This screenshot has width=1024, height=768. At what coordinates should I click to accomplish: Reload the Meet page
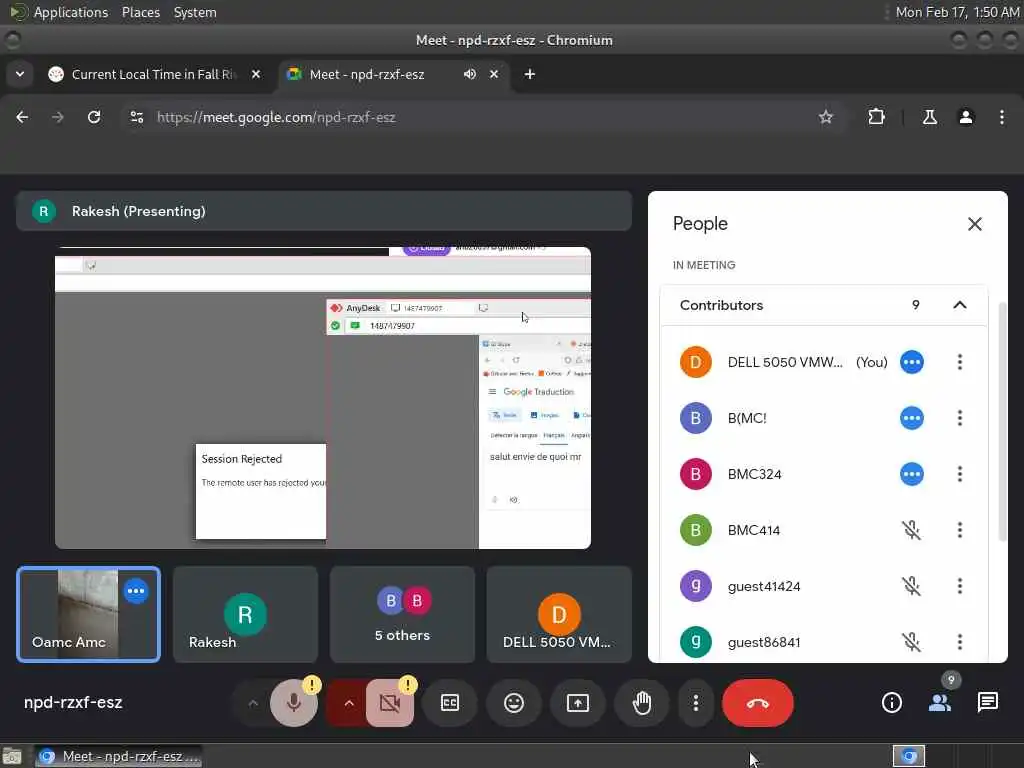click(x=94, y=117)
